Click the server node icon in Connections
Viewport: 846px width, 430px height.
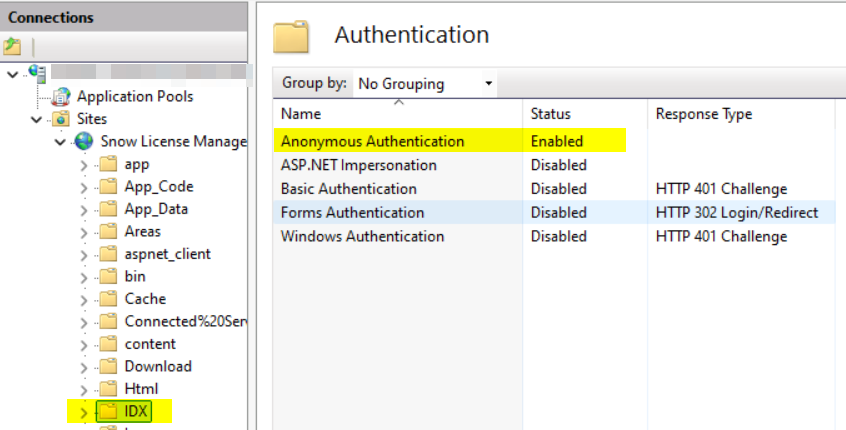point(38,74)
